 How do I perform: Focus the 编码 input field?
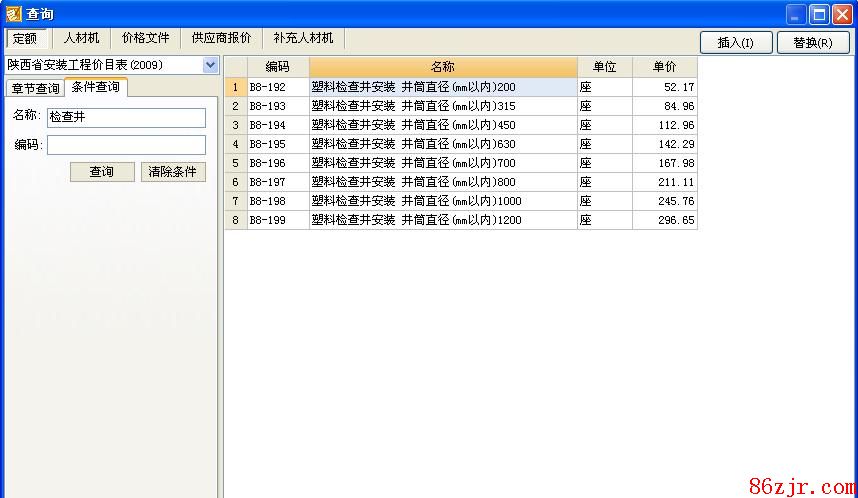pos(125,145)
